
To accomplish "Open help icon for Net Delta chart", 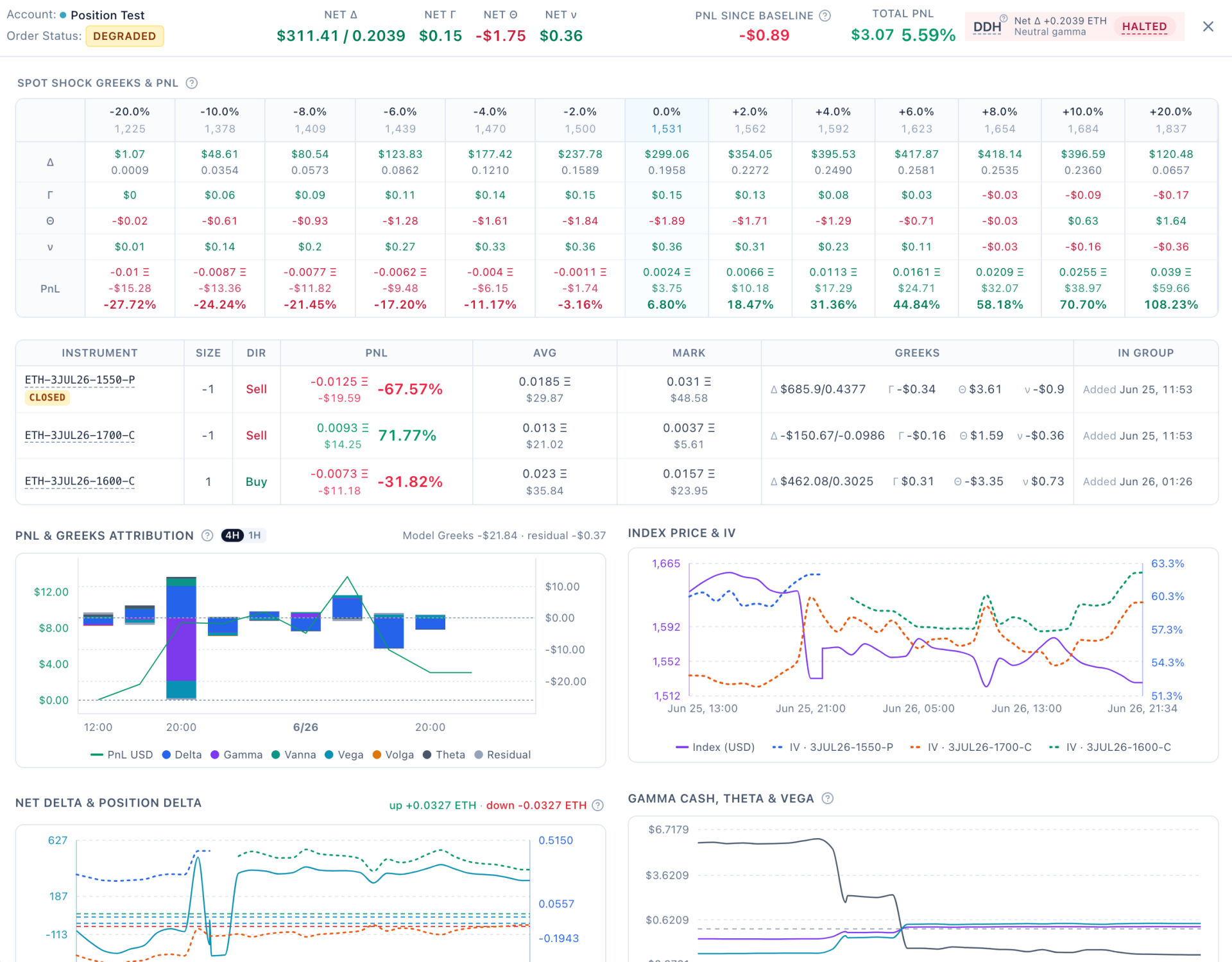I will (597, 805).
